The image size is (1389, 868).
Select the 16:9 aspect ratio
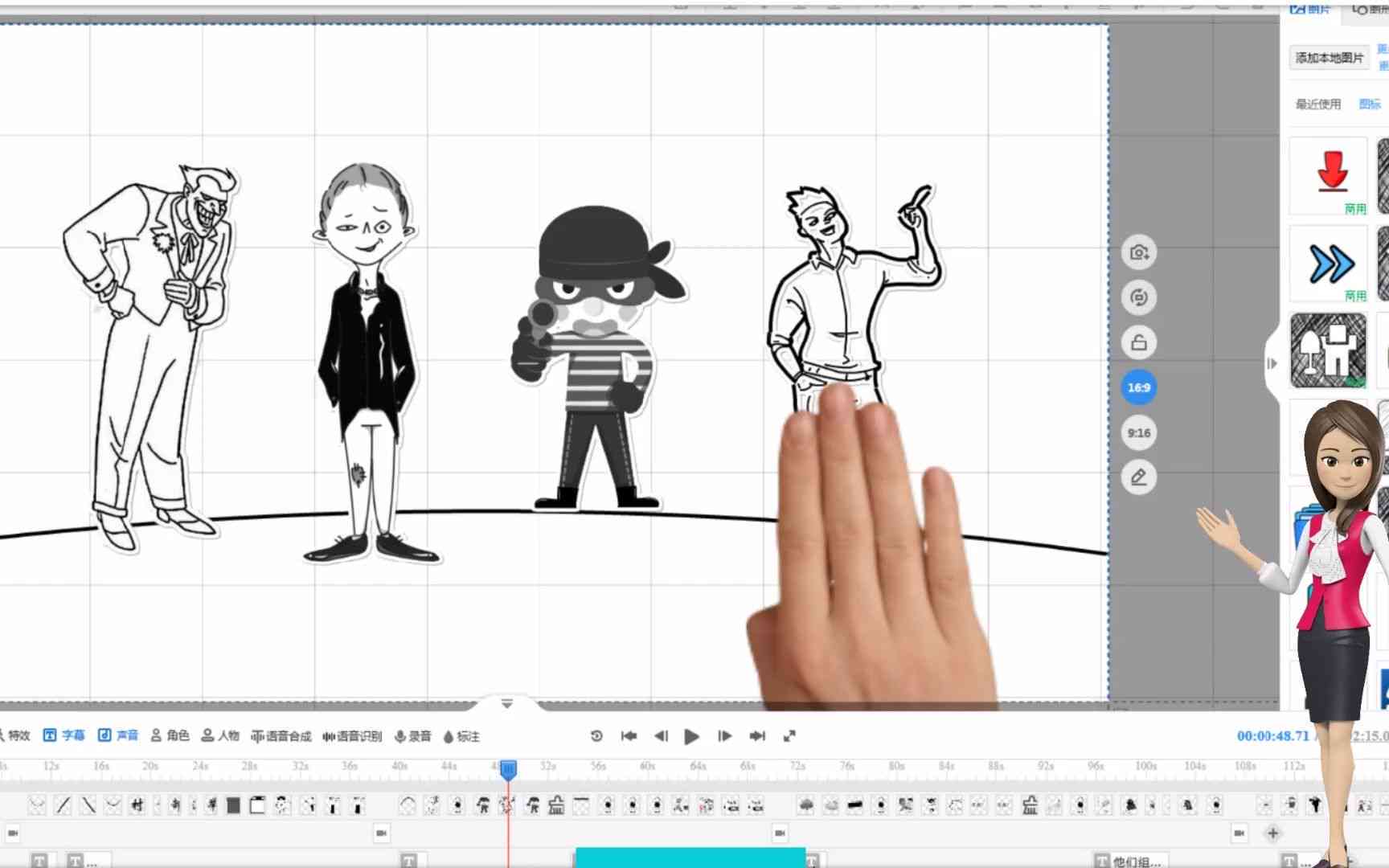[1139, 387]
